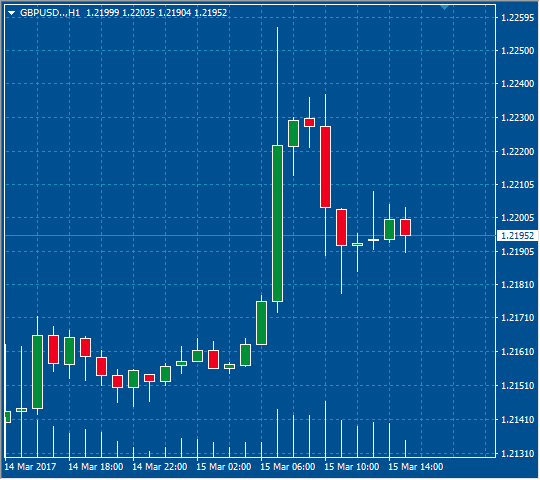Click the 15 Mar 14:00 time label
This screenshot has width=540, height=480.
[416, 467]
